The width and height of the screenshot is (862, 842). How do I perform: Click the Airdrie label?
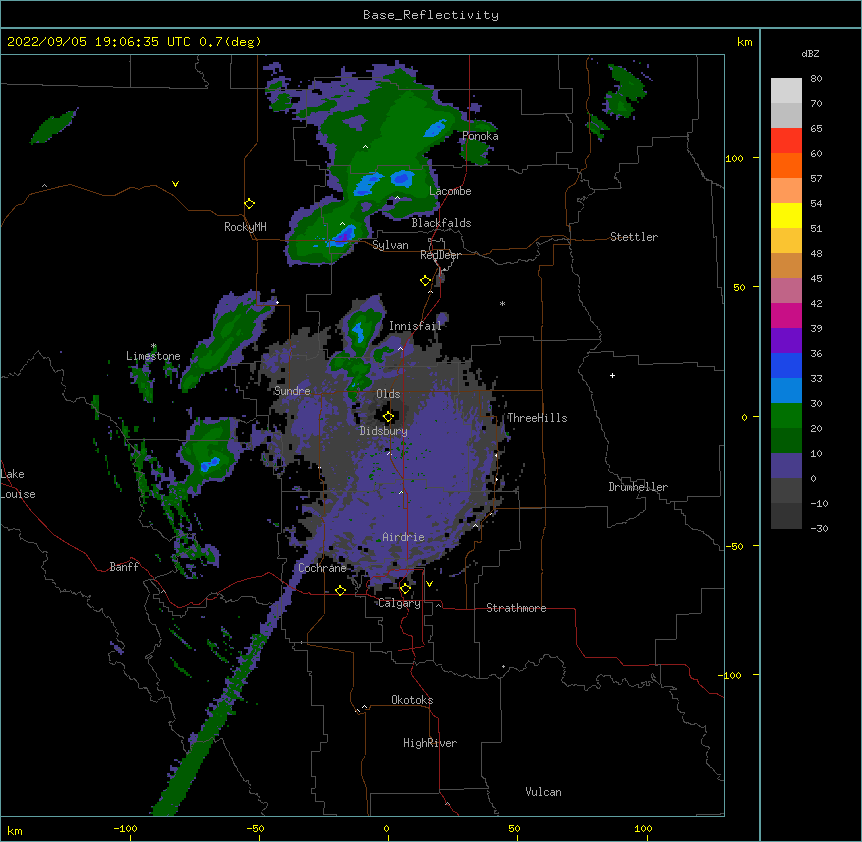tap(403, 537)
